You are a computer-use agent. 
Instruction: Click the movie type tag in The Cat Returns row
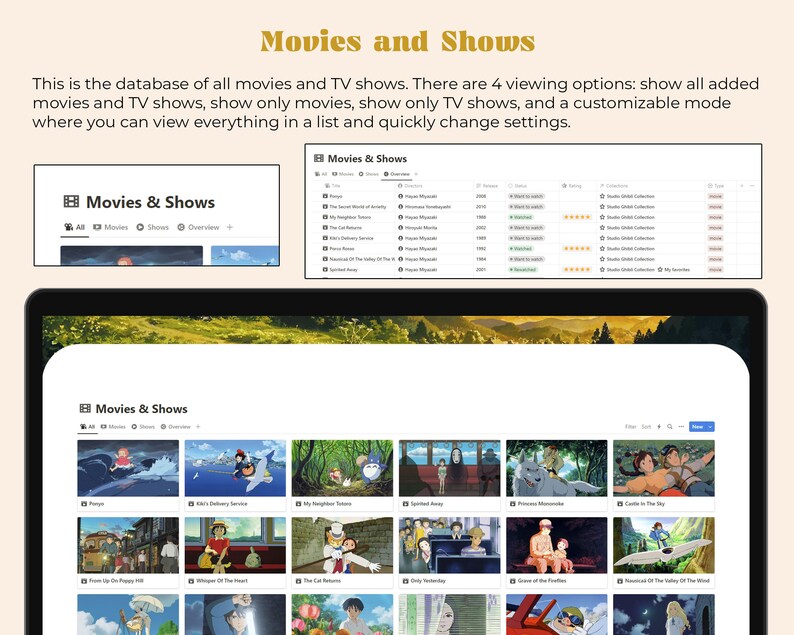pos(716,228)
